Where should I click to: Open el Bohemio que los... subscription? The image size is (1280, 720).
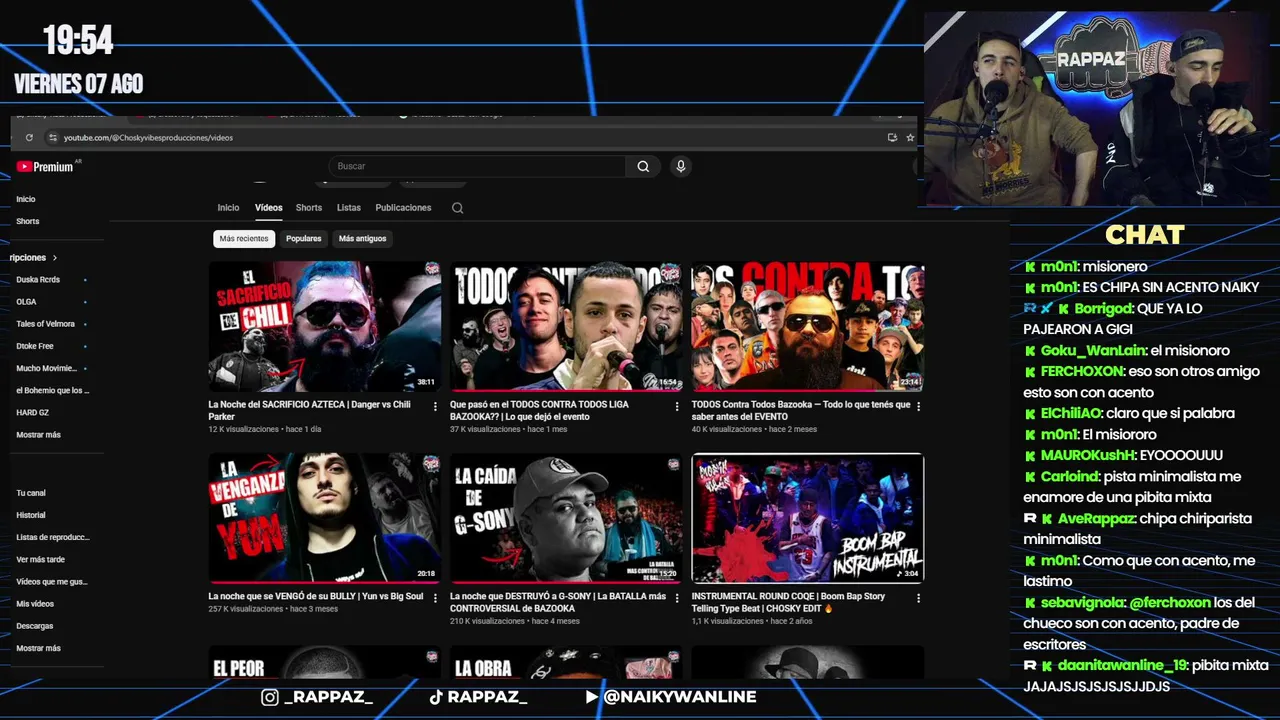[x=53, y=390]
